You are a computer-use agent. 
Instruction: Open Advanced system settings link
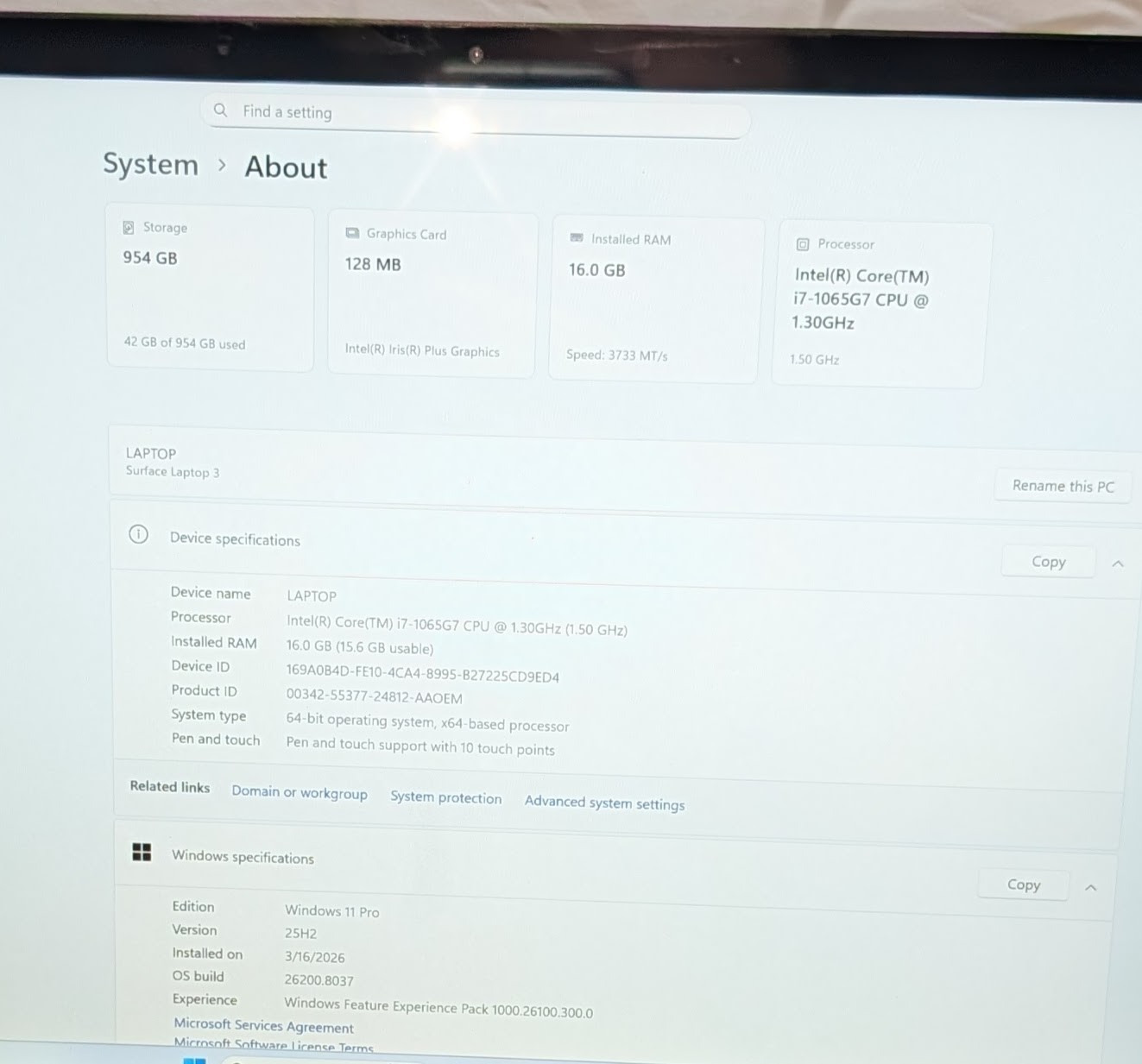click(x=604, y=803)
